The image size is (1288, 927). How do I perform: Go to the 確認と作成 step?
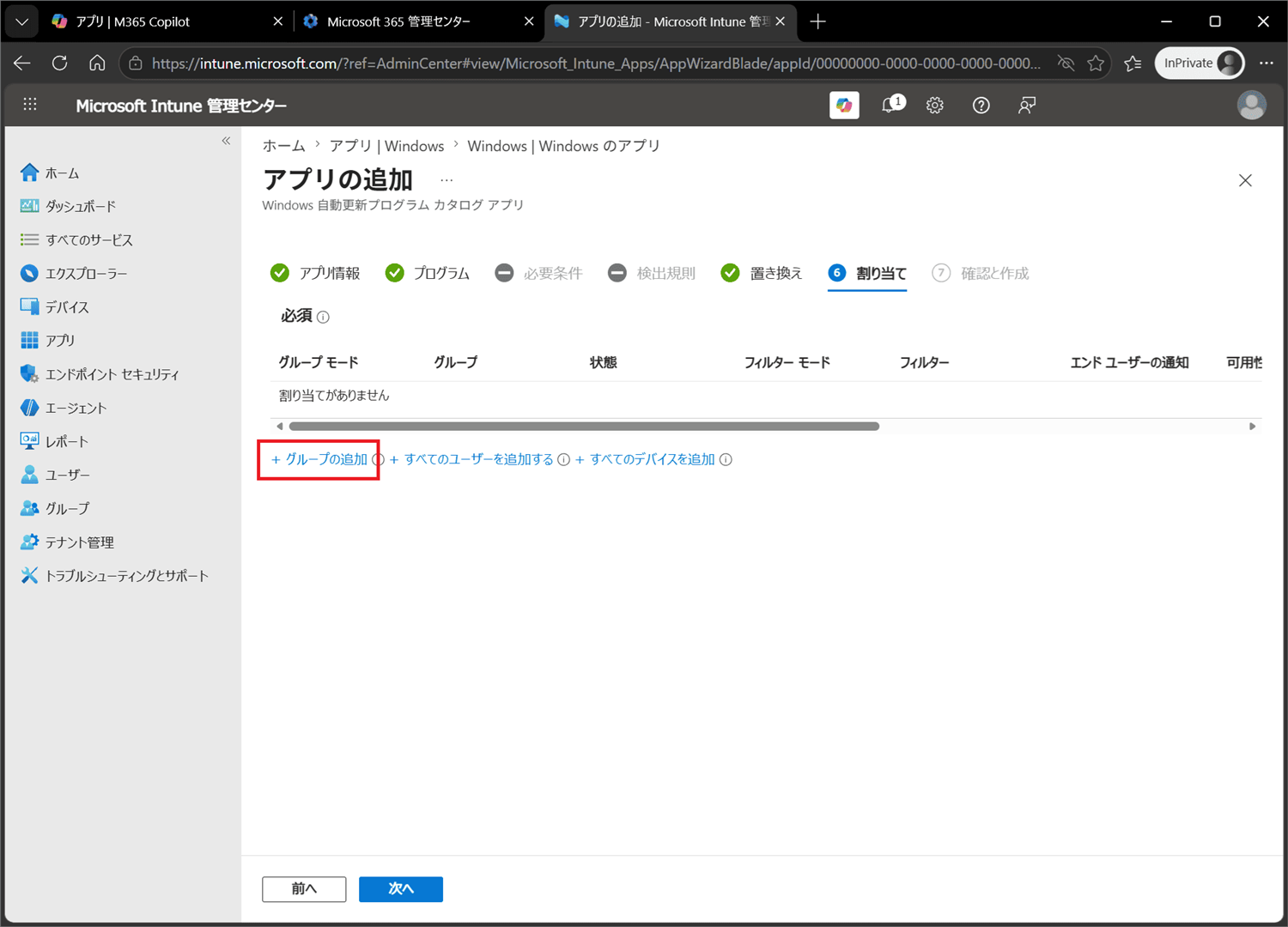pyautogui.click(x=981, y=273)
